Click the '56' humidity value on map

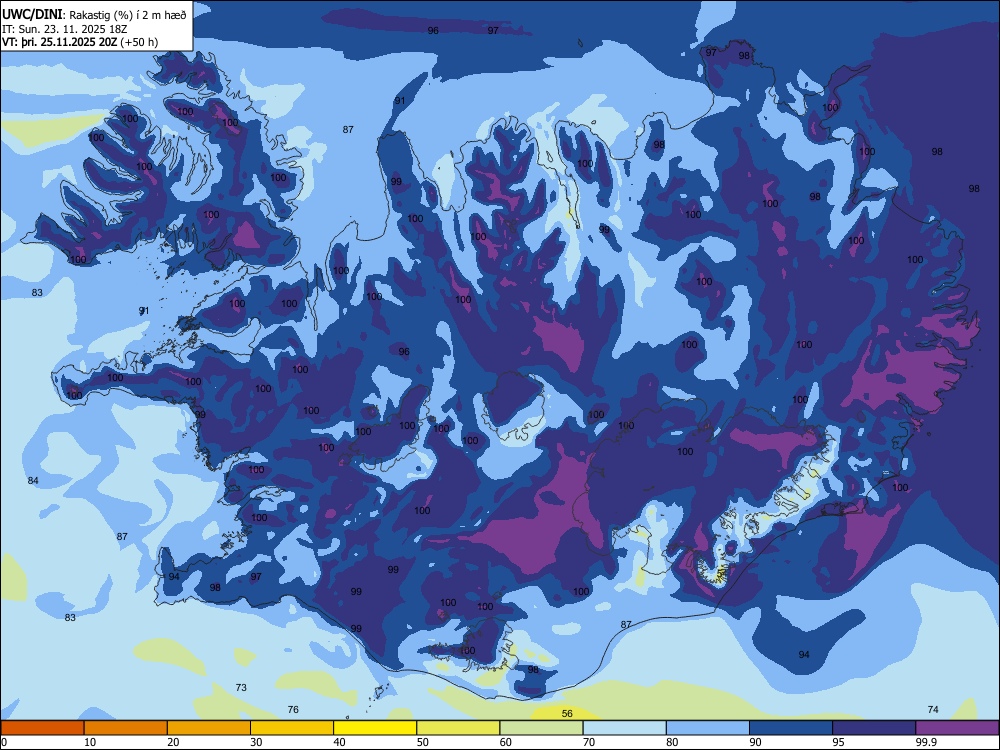567,714
